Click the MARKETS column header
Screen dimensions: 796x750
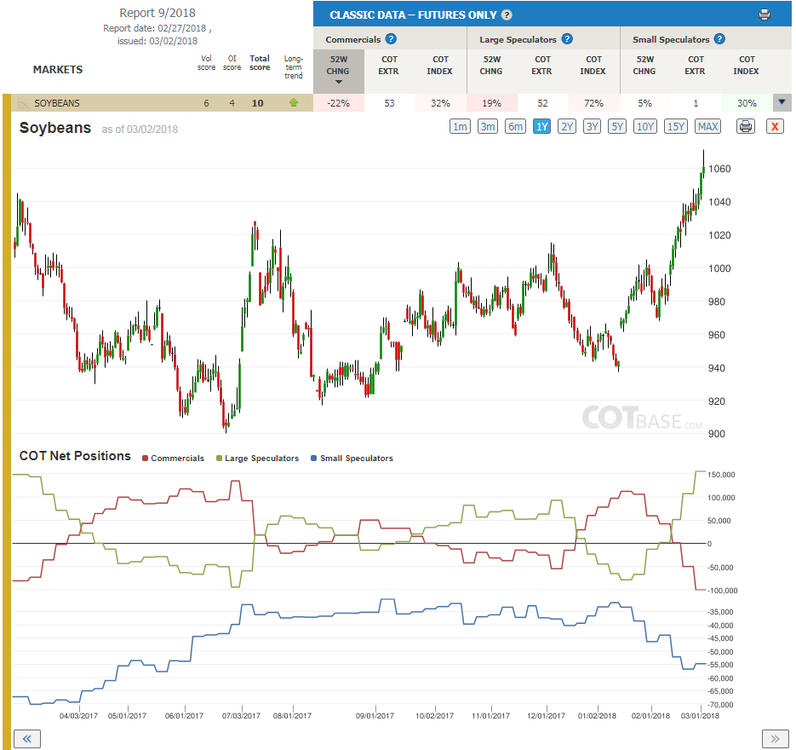pyautogui.click(x=57, y=70)
